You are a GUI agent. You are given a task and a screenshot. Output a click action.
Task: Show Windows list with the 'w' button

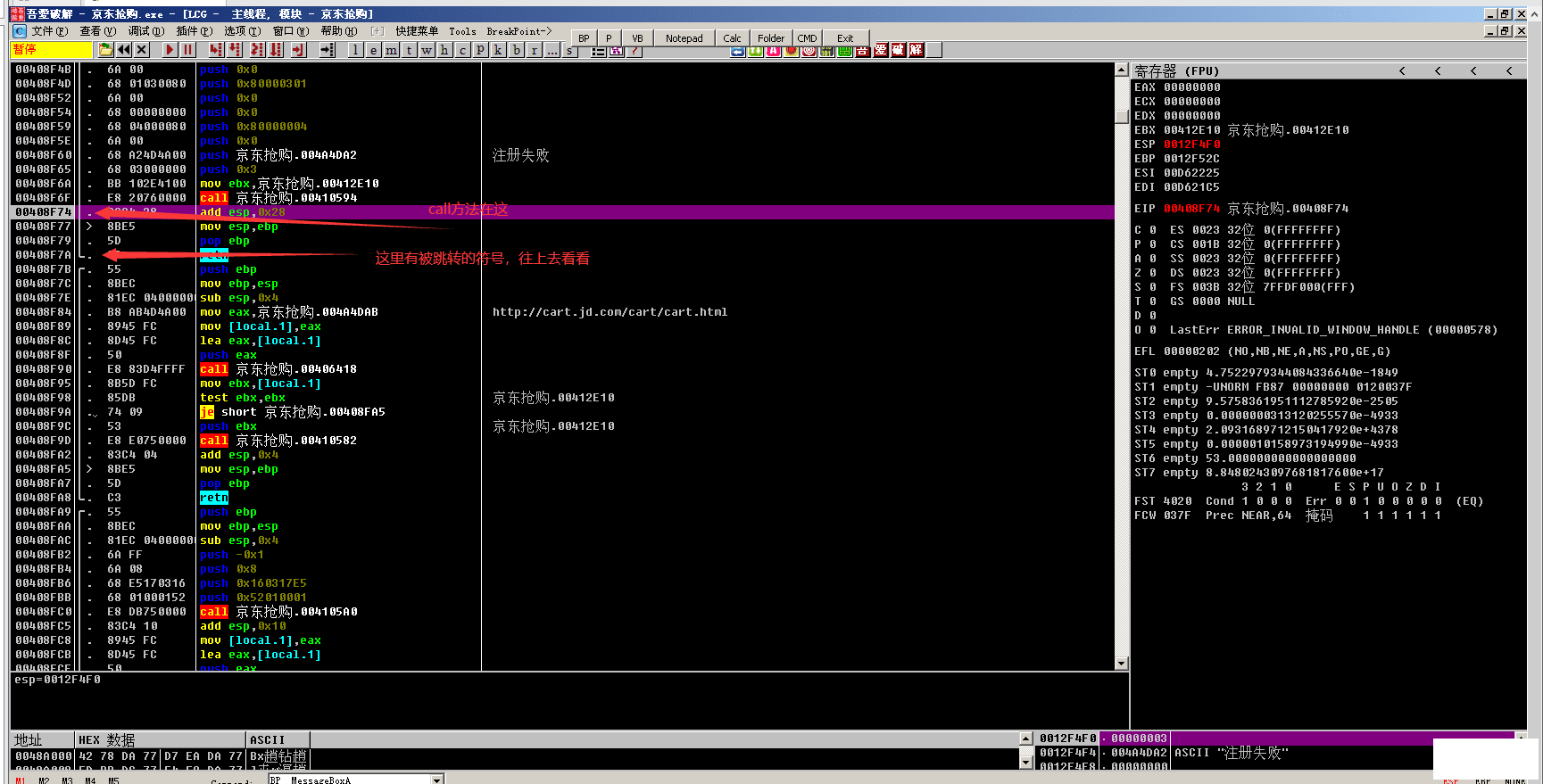pyautogui.click(x=427, y=50)
